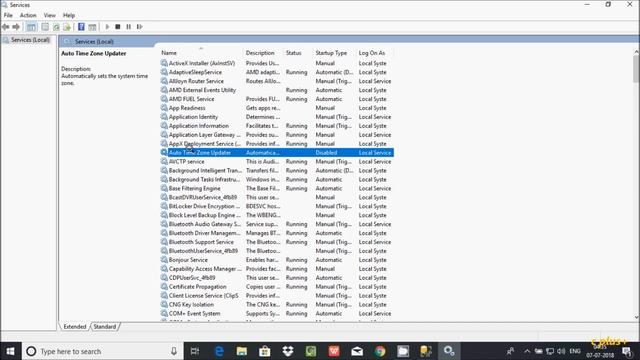This screenshot has height=360, width=640.
Task: Select the App Readiness service
Action: click(x=277, y=108)
